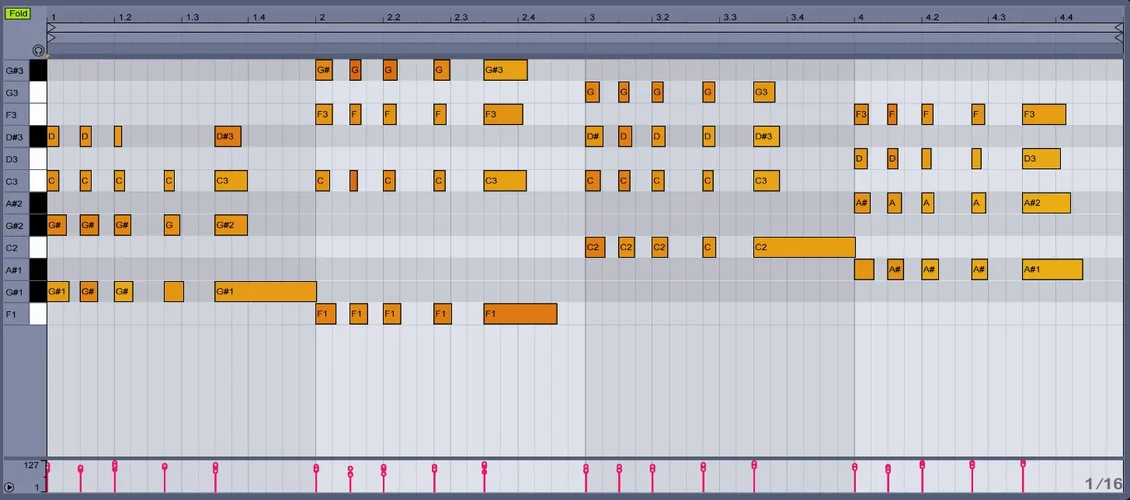1130x500 pixels.
Task: Click the 3.3 beat marker in ruler
Action: point(730,17)
